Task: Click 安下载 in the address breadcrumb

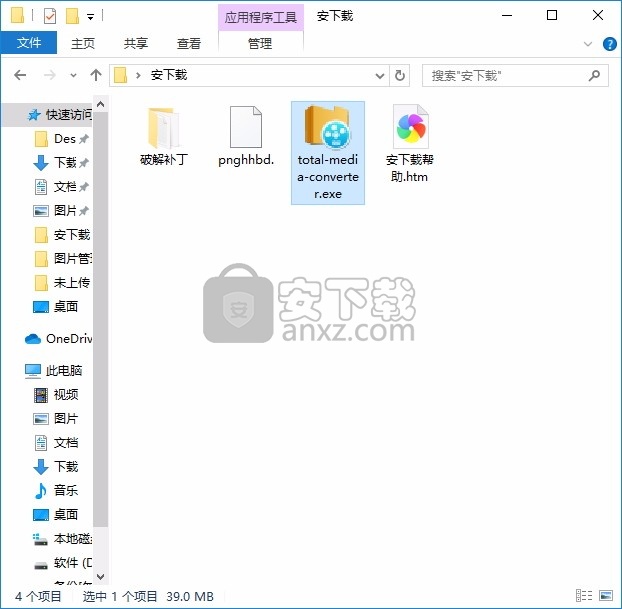Action: (x=169, y=75)
